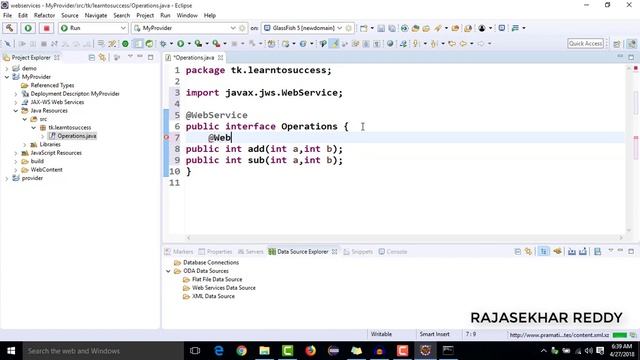Switch to the Console tab
This screenshot has width=640, height=360.
click(x=393, y=252)
